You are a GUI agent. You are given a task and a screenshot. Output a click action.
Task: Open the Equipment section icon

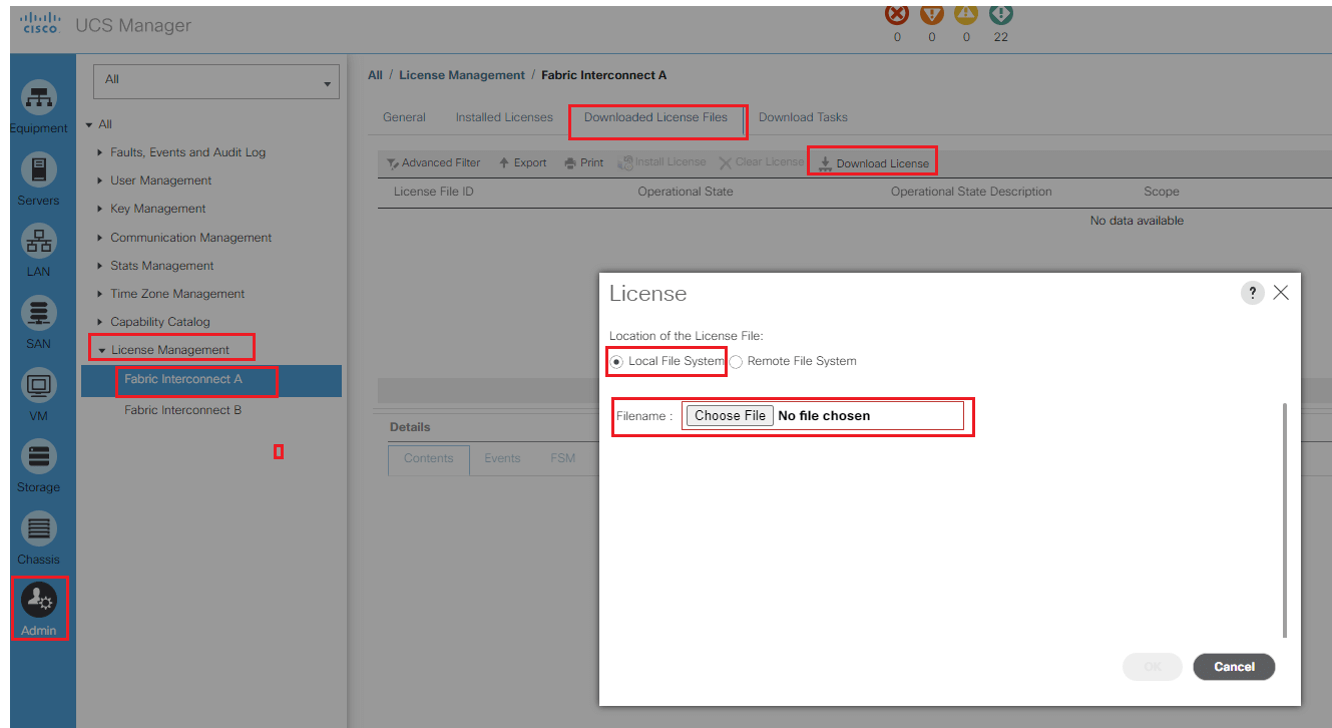pyautogui.click(x=39, y=98)
